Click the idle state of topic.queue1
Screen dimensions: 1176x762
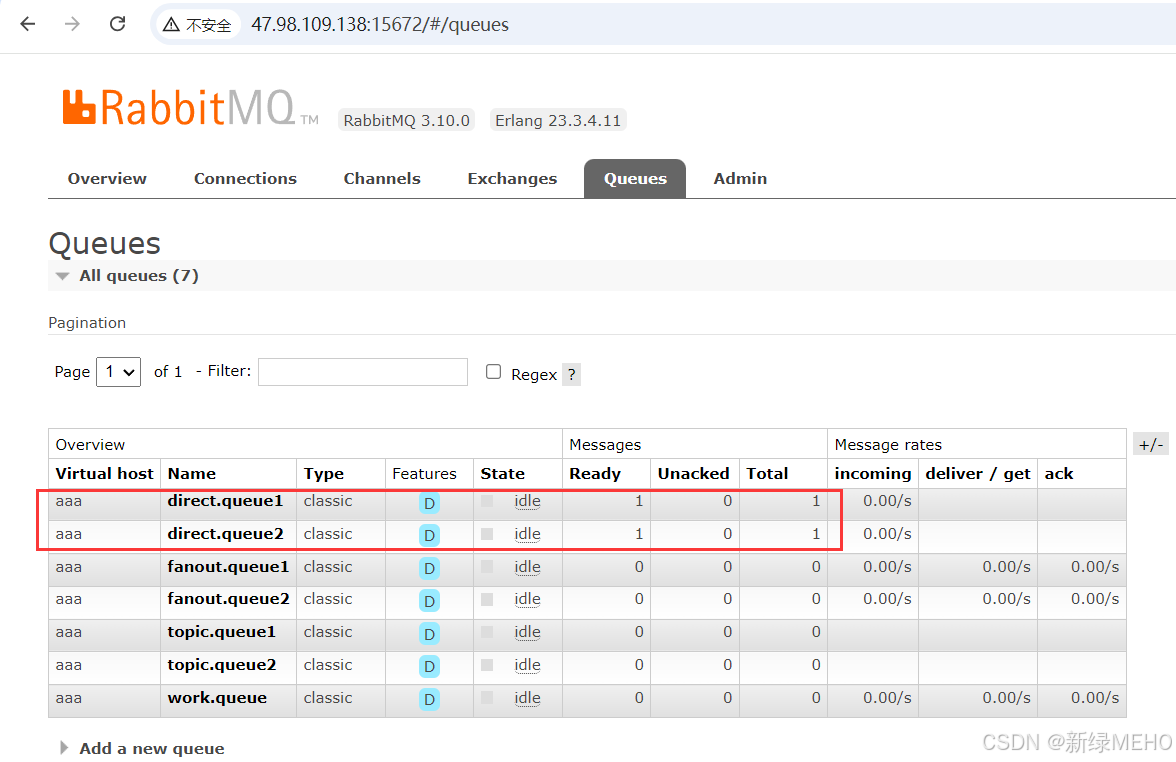[x=527, y=632]
